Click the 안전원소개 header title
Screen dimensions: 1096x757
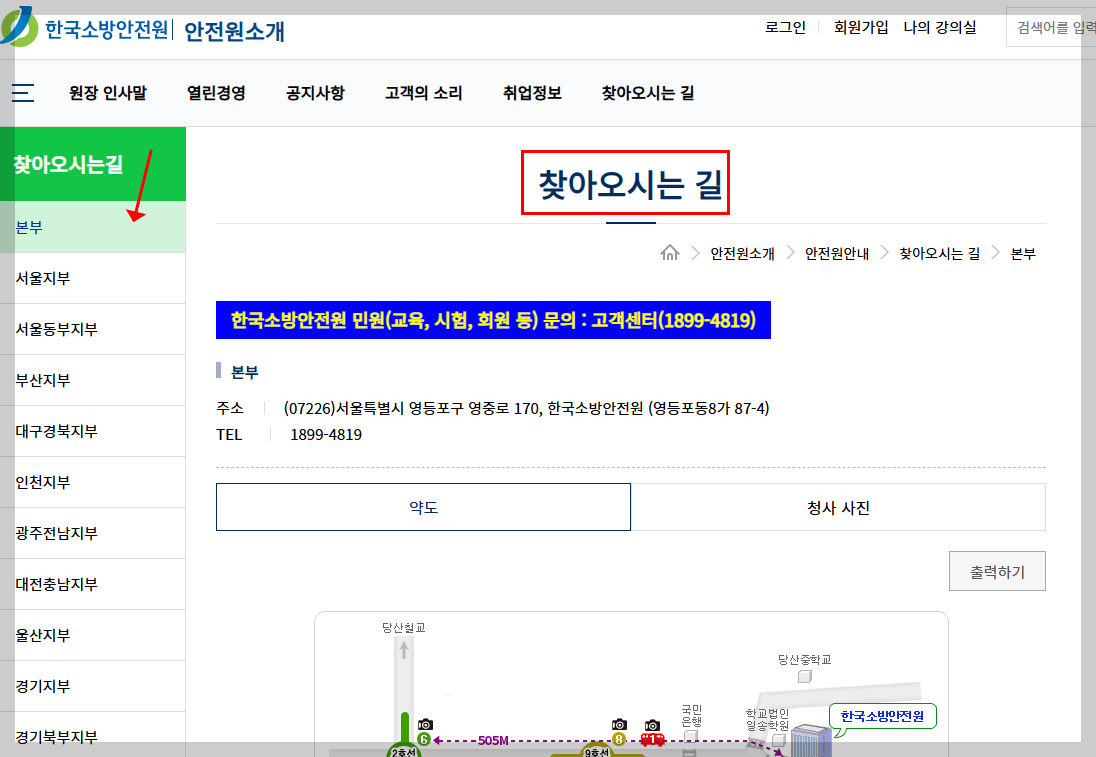234,31
